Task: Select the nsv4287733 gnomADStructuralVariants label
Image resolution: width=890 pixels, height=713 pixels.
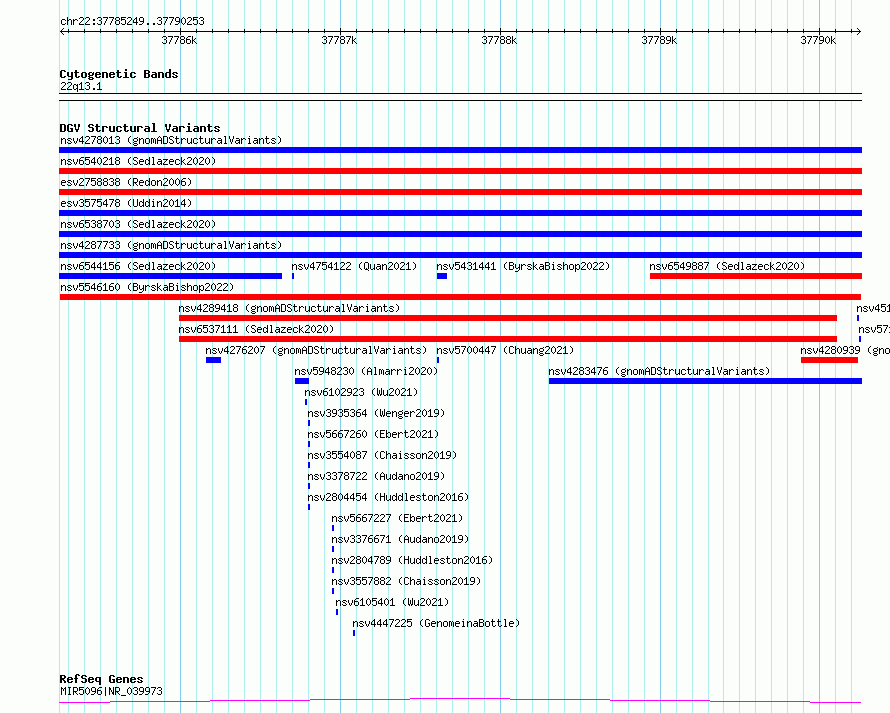Action: coord(171,245)
